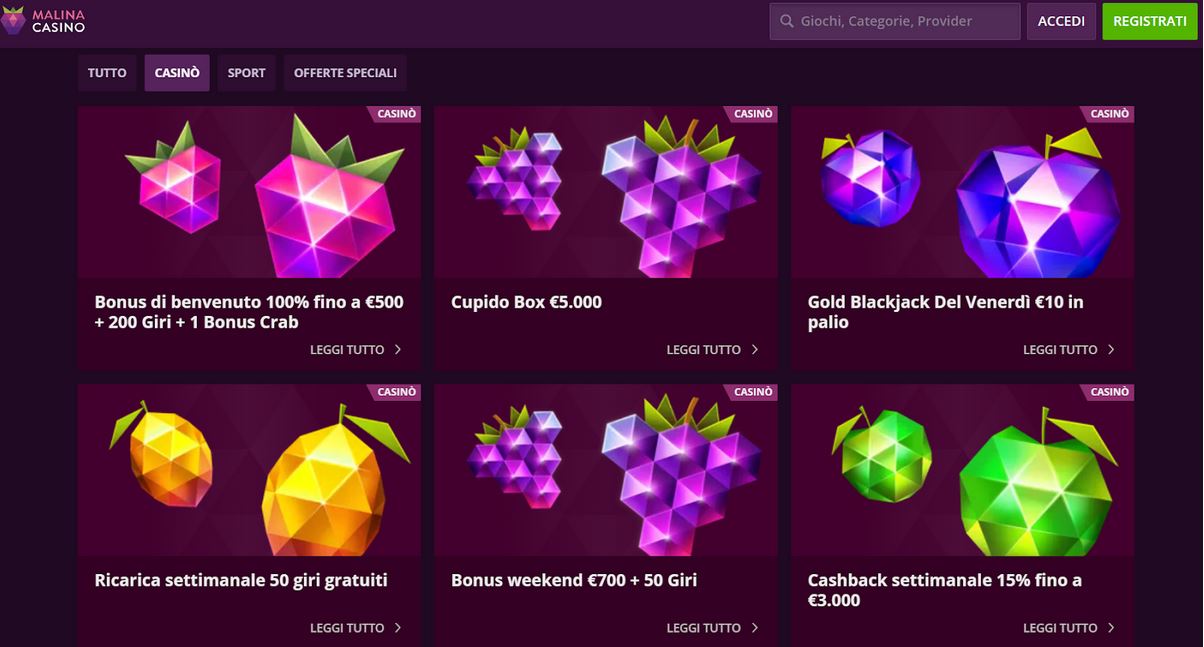
Task: Switch to the Tutto tab
Action: pyautogui.click(x=107, y=73)
